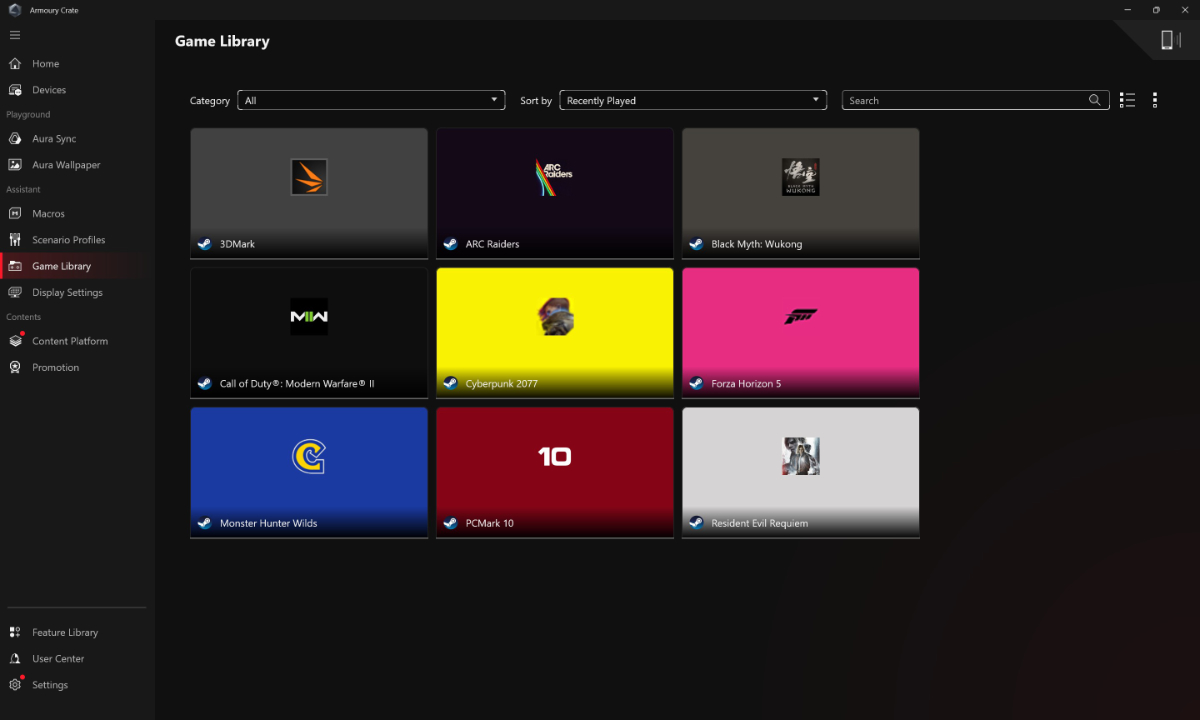Click the 3DMark orange logo icon

point(309,177)
